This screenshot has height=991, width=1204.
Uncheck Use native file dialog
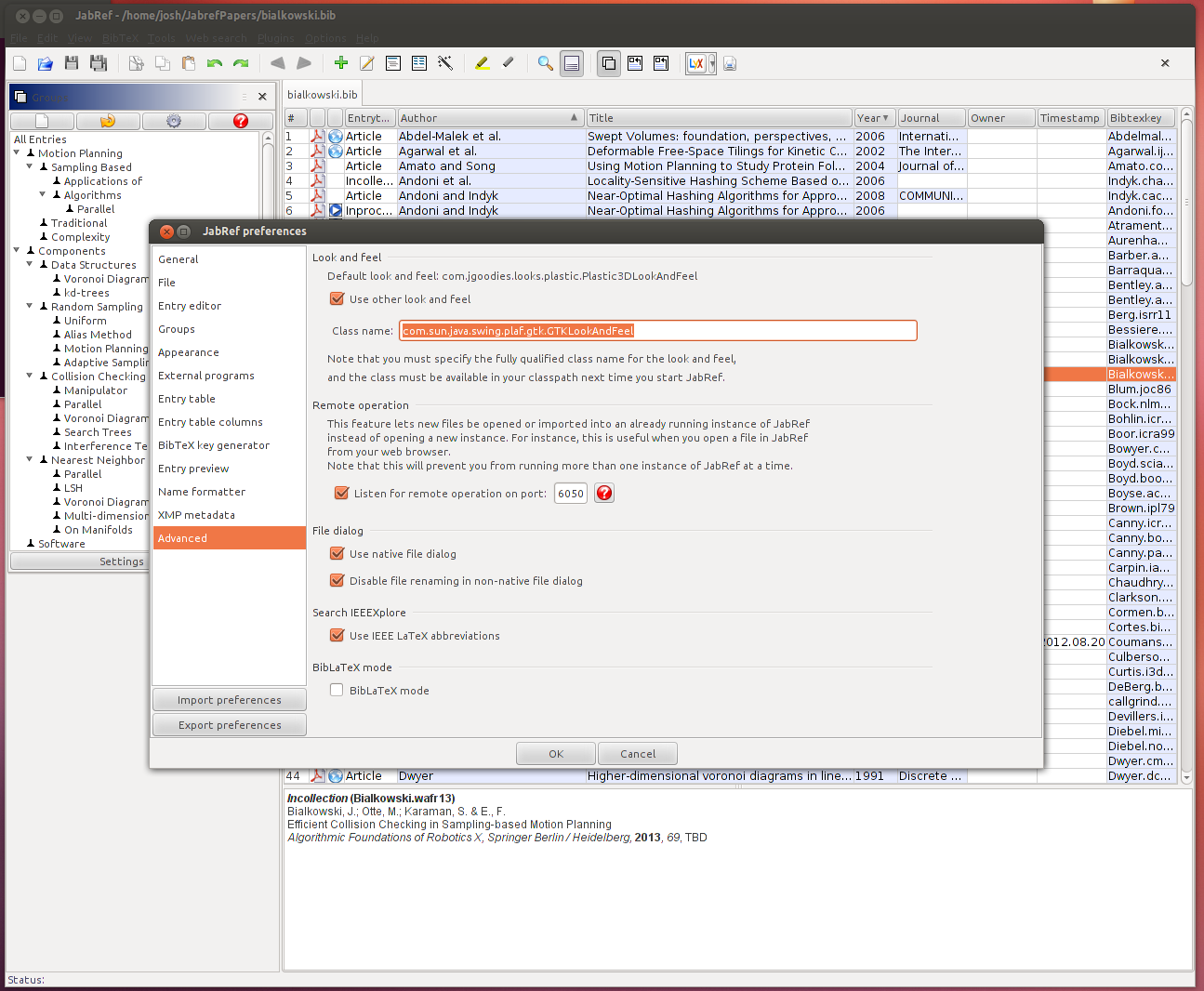tap(337, 553)
